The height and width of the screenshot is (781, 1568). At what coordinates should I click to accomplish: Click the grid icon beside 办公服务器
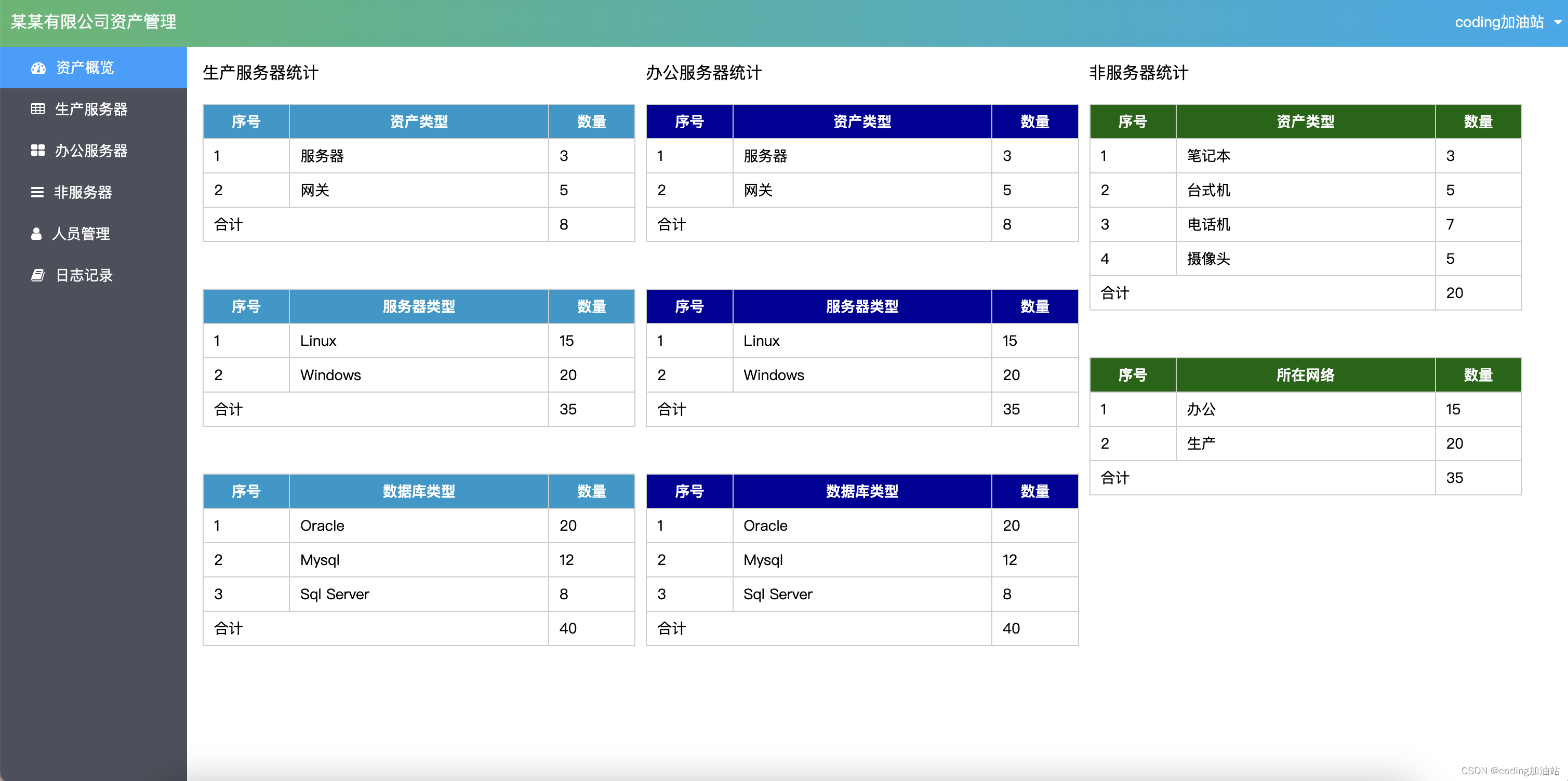pyautogui.click(x=38, y=151)
